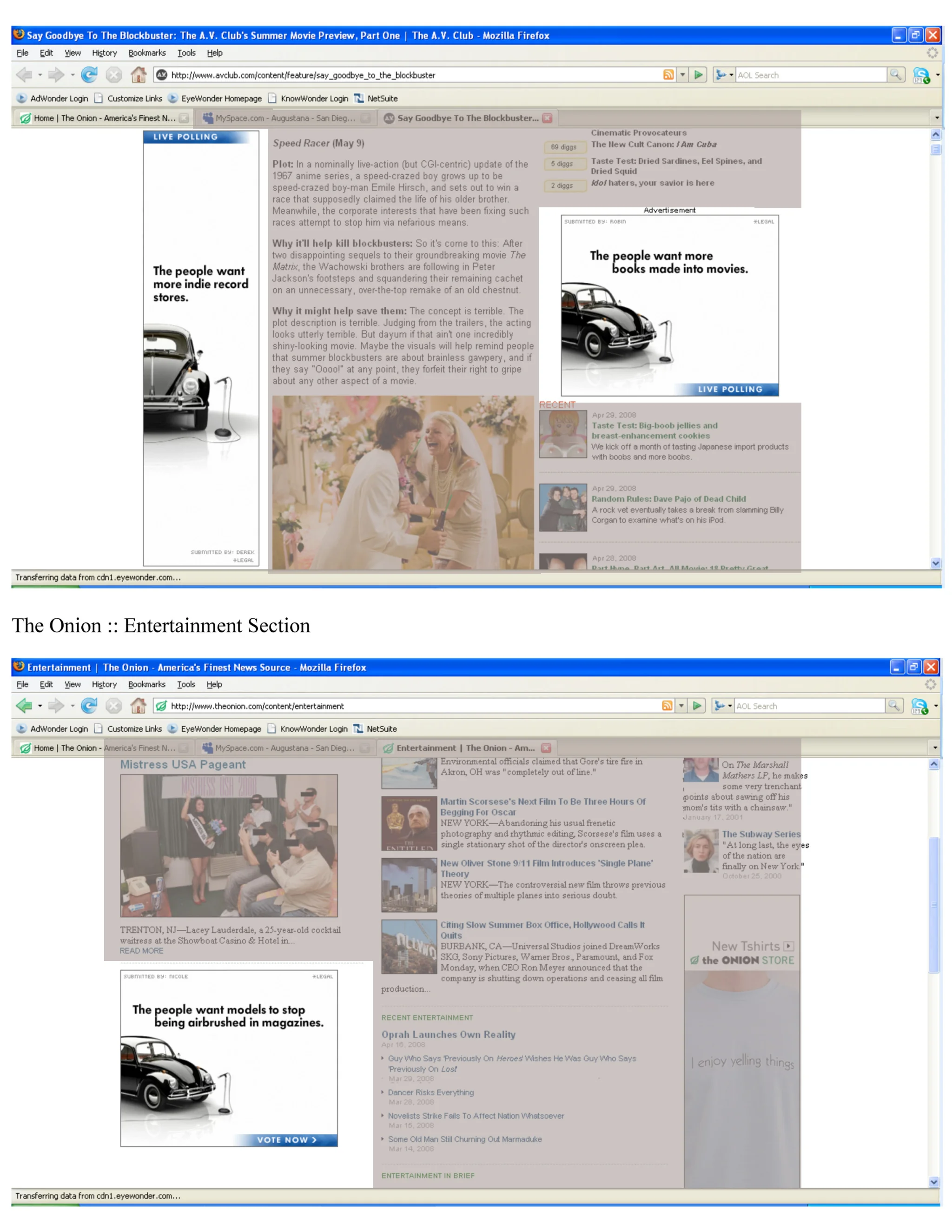The height and width of the screenshot is (1232, 952).
Task: Open back-history dropdown in Onion Entertainment window
Action: (40, 706)
